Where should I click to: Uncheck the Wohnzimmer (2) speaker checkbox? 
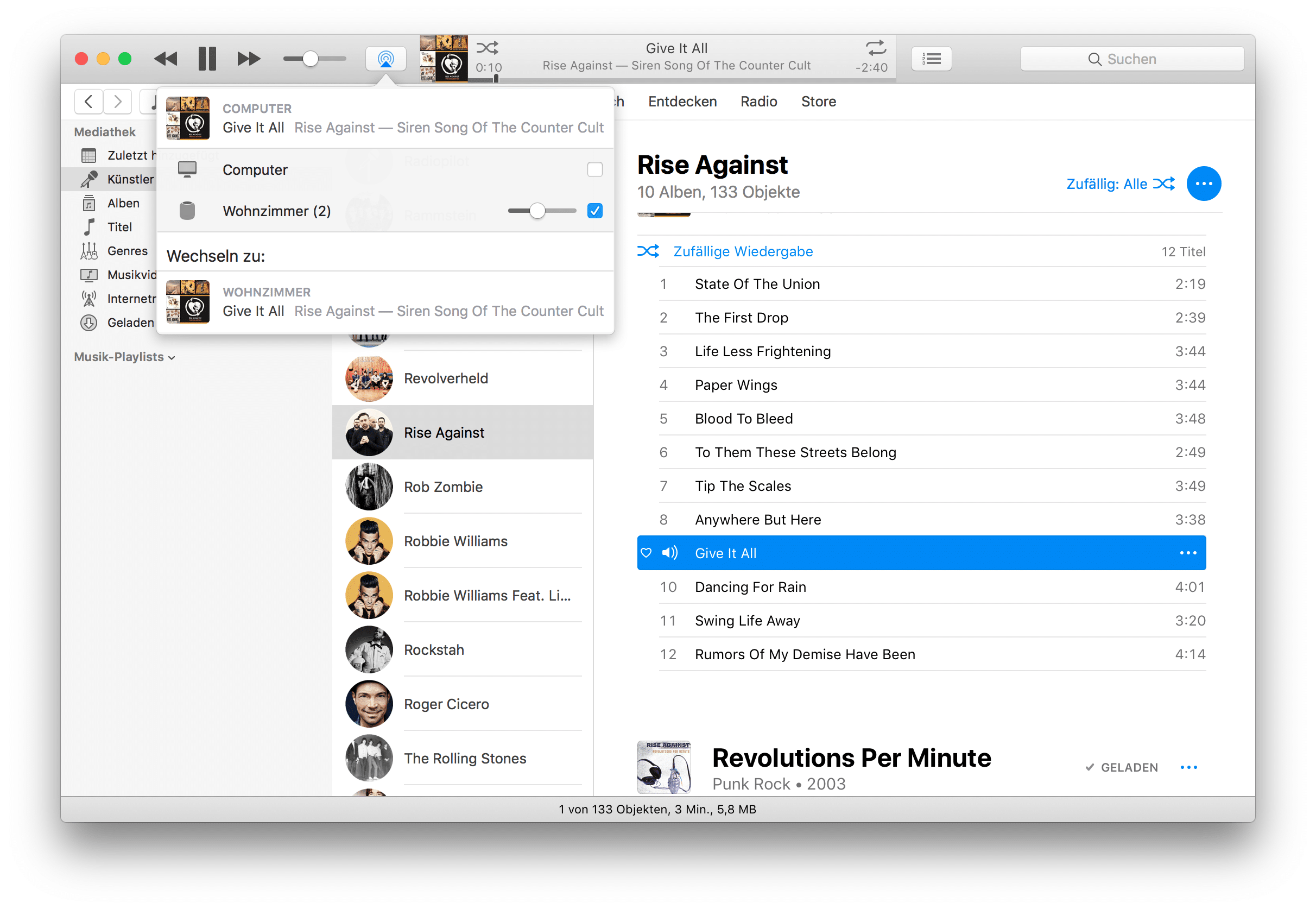594,211
